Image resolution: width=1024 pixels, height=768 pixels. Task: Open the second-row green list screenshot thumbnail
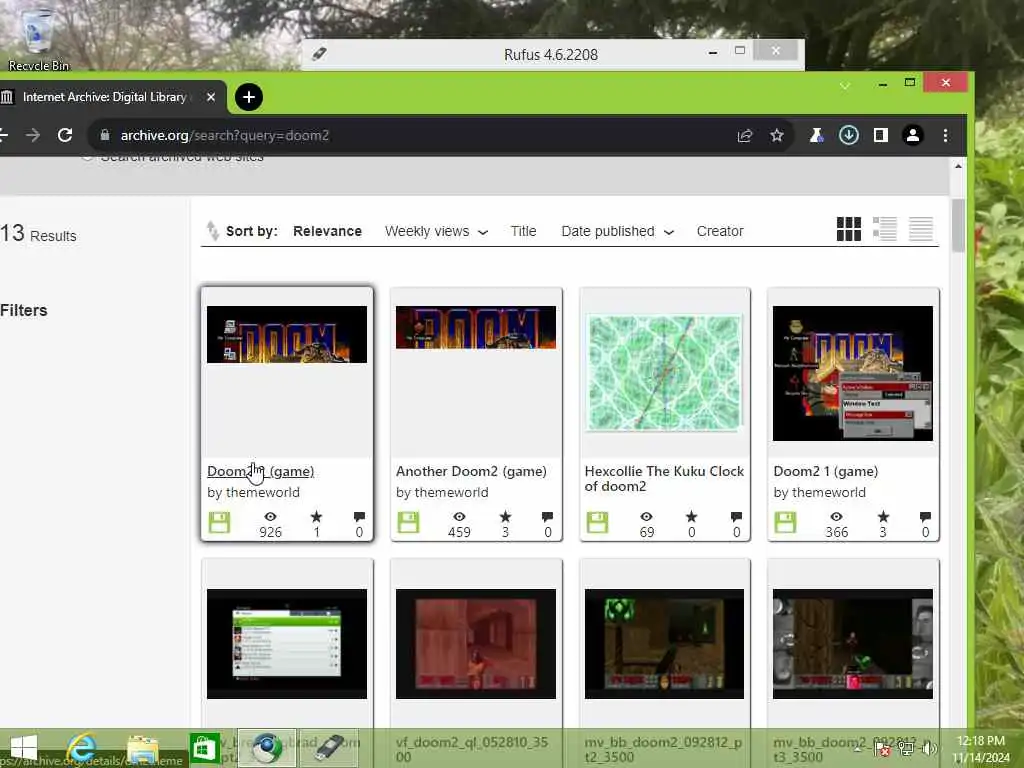287,644
